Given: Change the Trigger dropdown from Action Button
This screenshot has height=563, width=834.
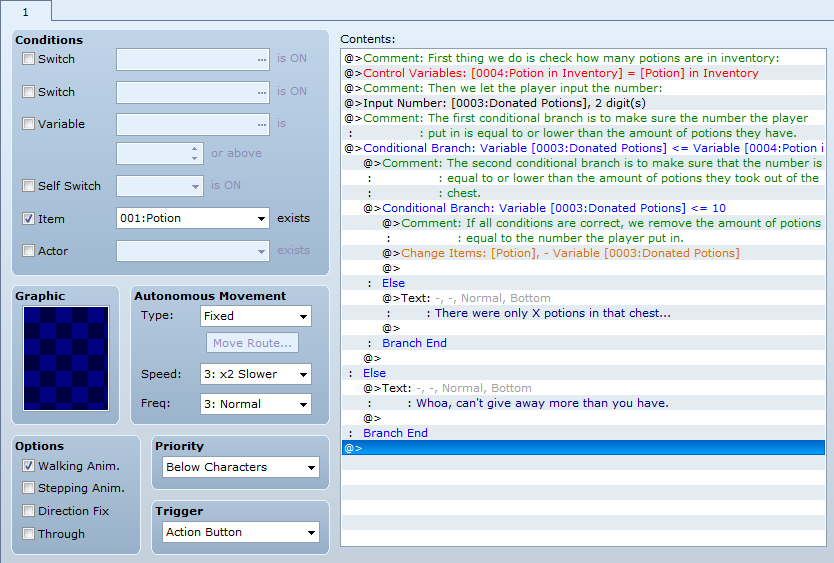Looking at the screenshot, I should (238, 532).
